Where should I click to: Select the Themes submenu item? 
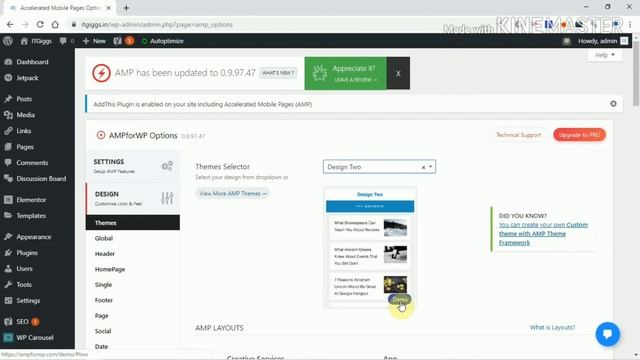click(x=133, y=222)
